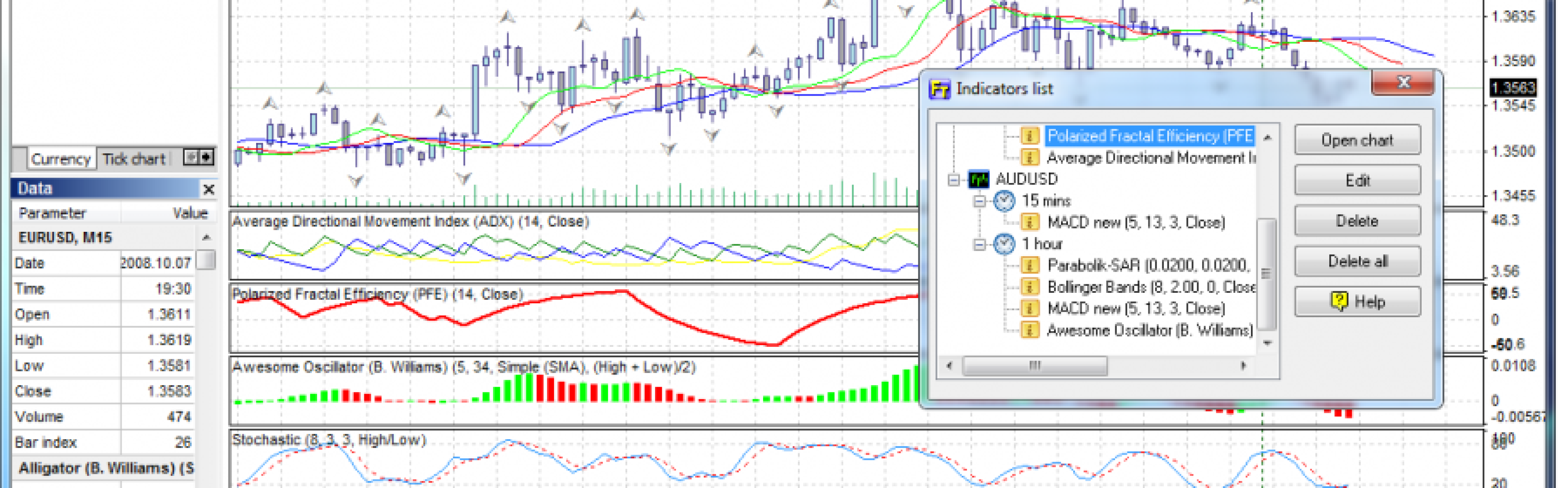Click the Date value 2008.10.07
Image resolution: width=1568 pixels, height=488 pixels.
(157, 263)
